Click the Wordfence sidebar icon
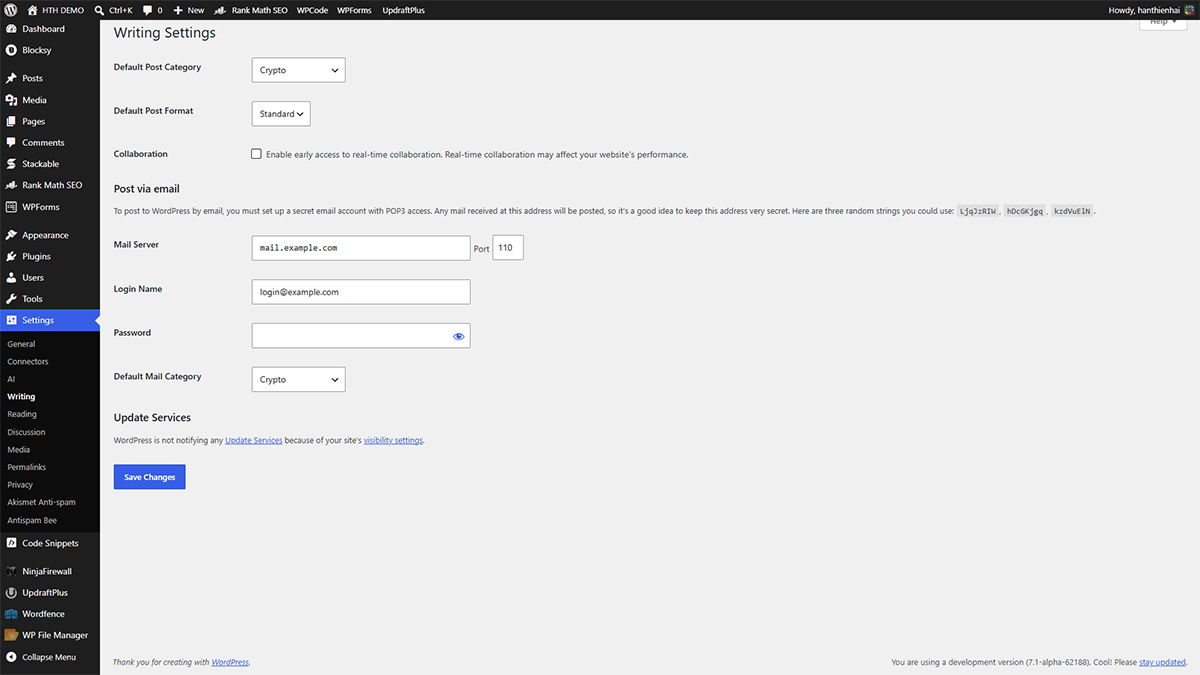1200x675 pixels. click(11, 614)
